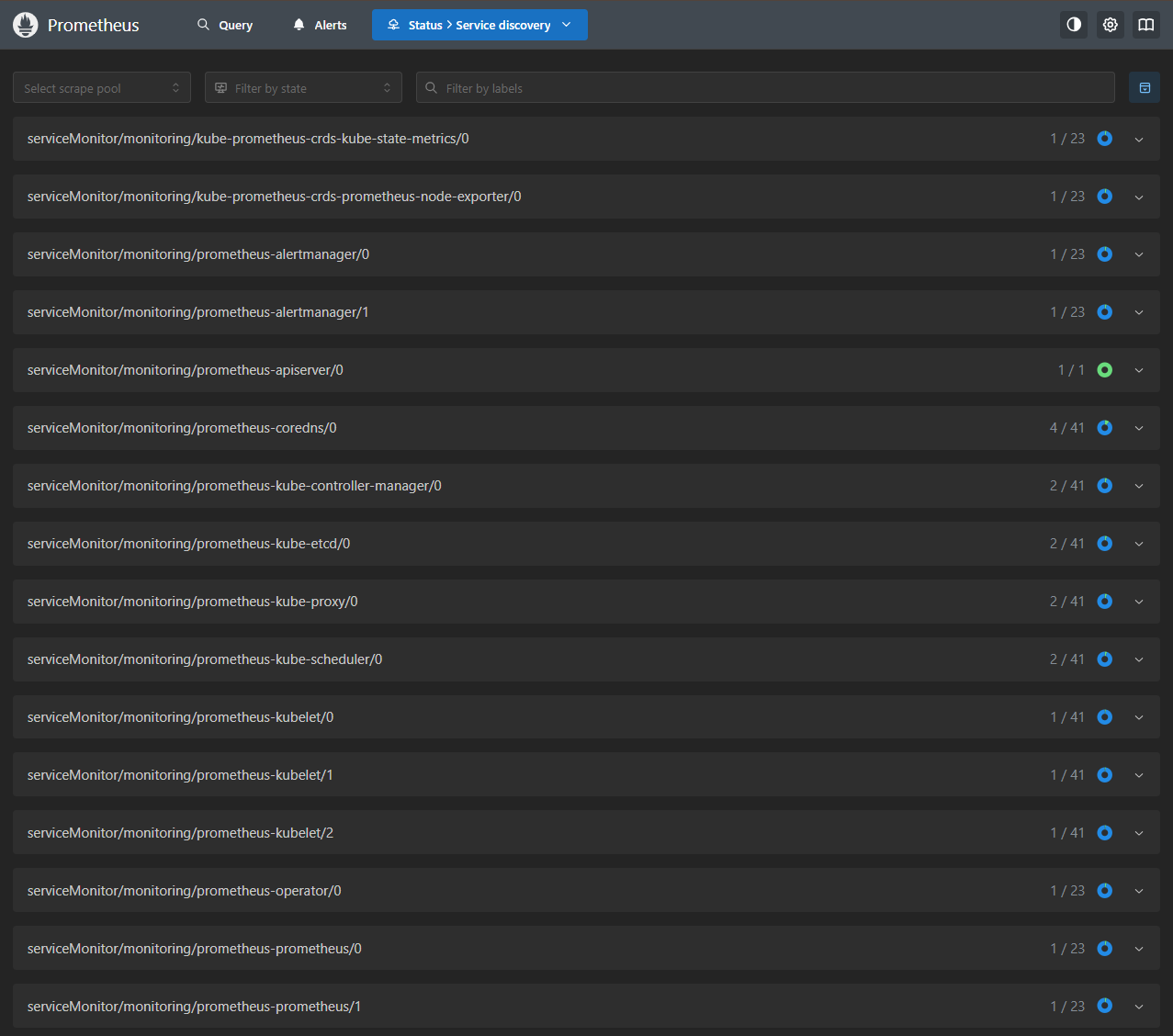Click pool name prometheus-kube-etcd/0
1173x1036 pixels.
coord(188,544)
